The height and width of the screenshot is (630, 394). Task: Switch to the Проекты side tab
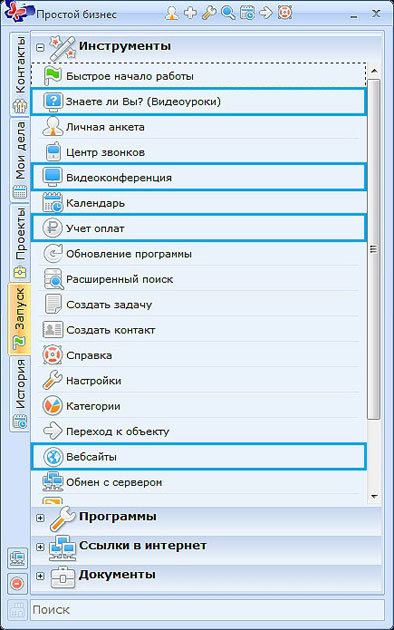20,243
